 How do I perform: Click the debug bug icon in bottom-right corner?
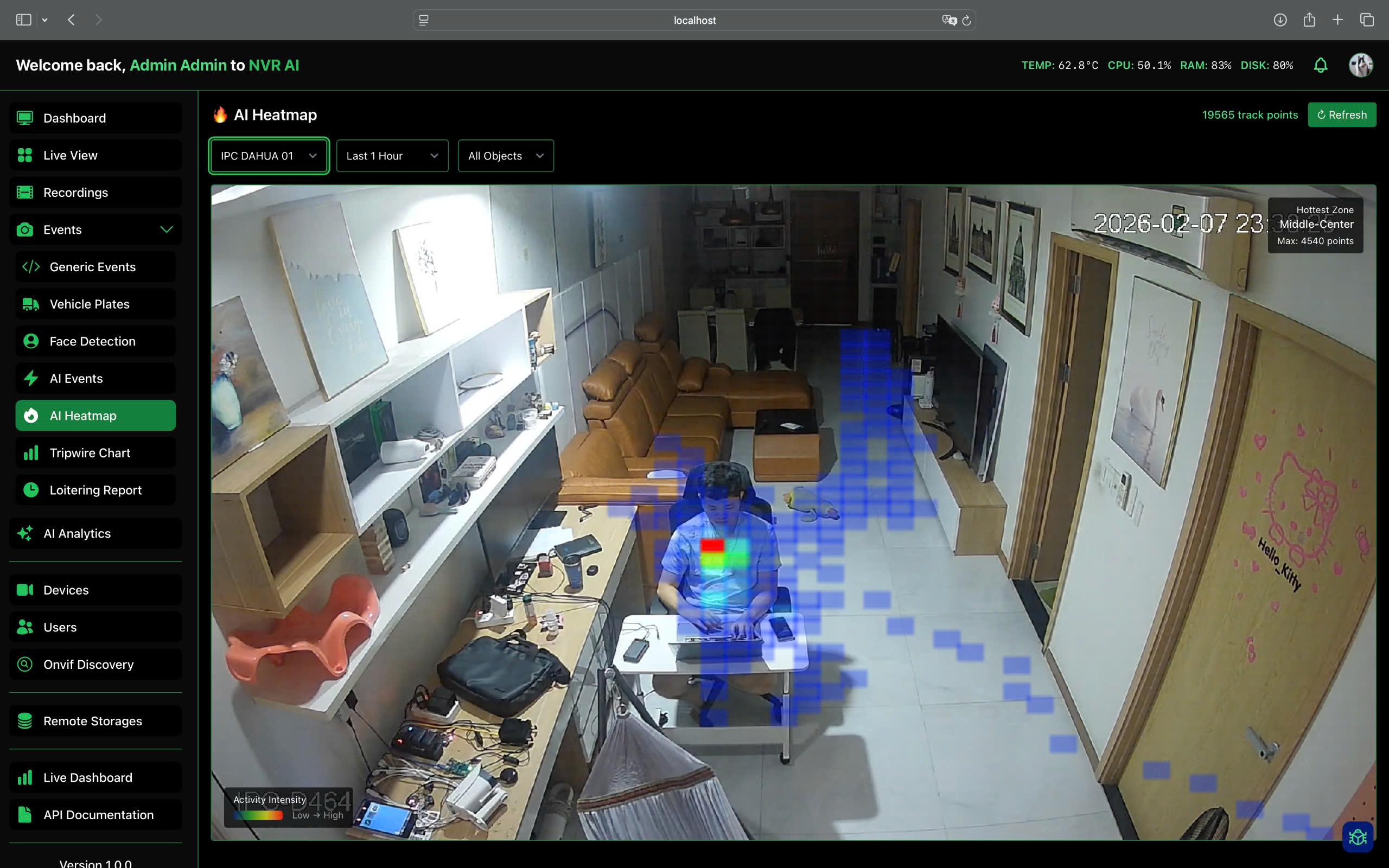click(1358, 837)
